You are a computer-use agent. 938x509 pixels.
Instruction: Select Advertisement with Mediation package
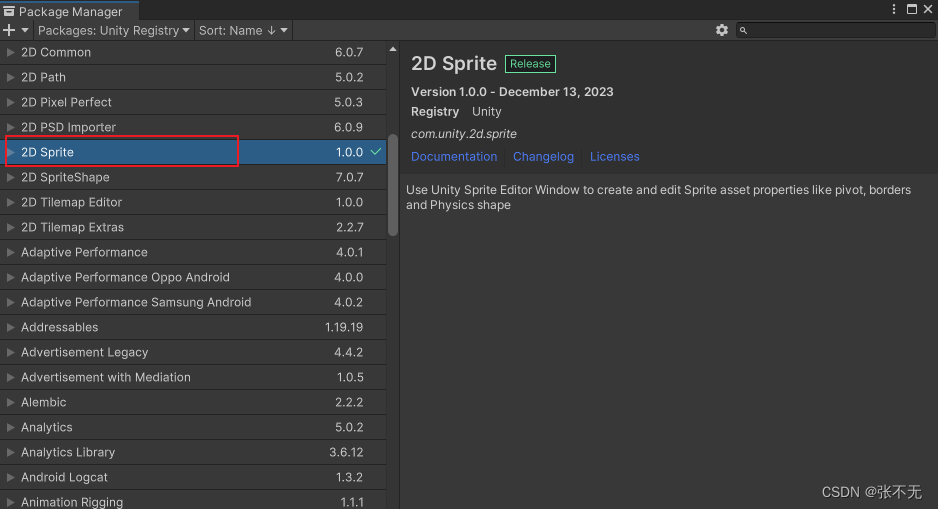point(193,377)
